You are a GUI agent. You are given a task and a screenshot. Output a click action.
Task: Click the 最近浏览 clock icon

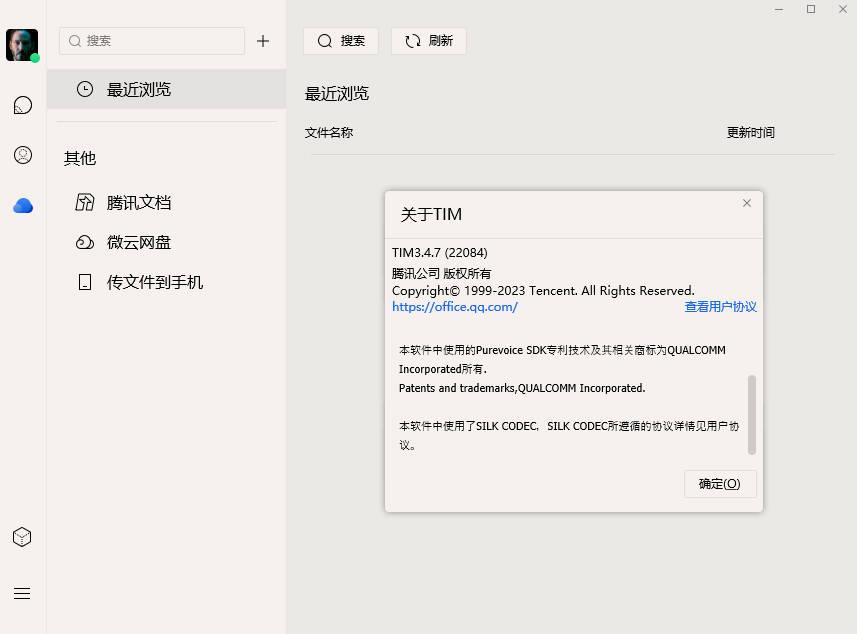point(85,89)
